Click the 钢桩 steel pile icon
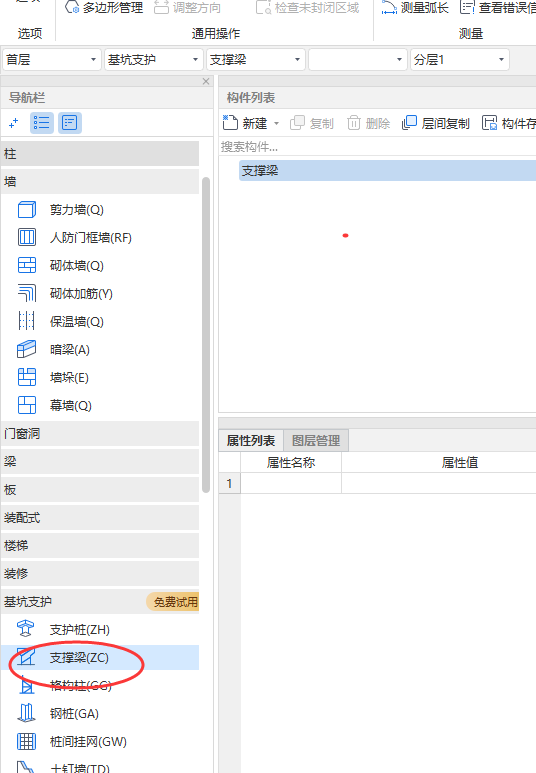This screenshot has height=773, width=536. pos(26,713)
